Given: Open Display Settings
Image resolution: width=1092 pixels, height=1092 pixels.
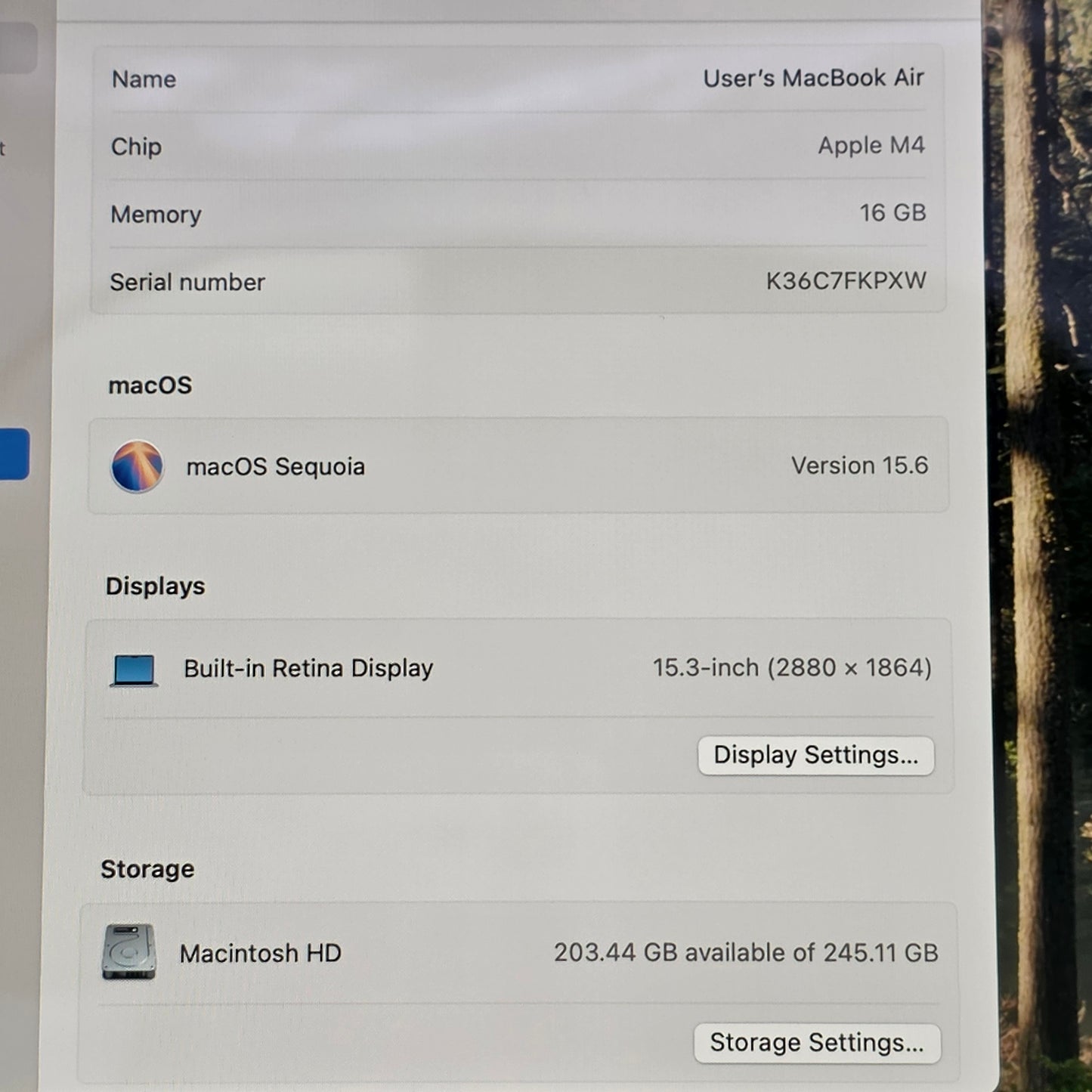Looking at the screenshot, I should point(815,755).
